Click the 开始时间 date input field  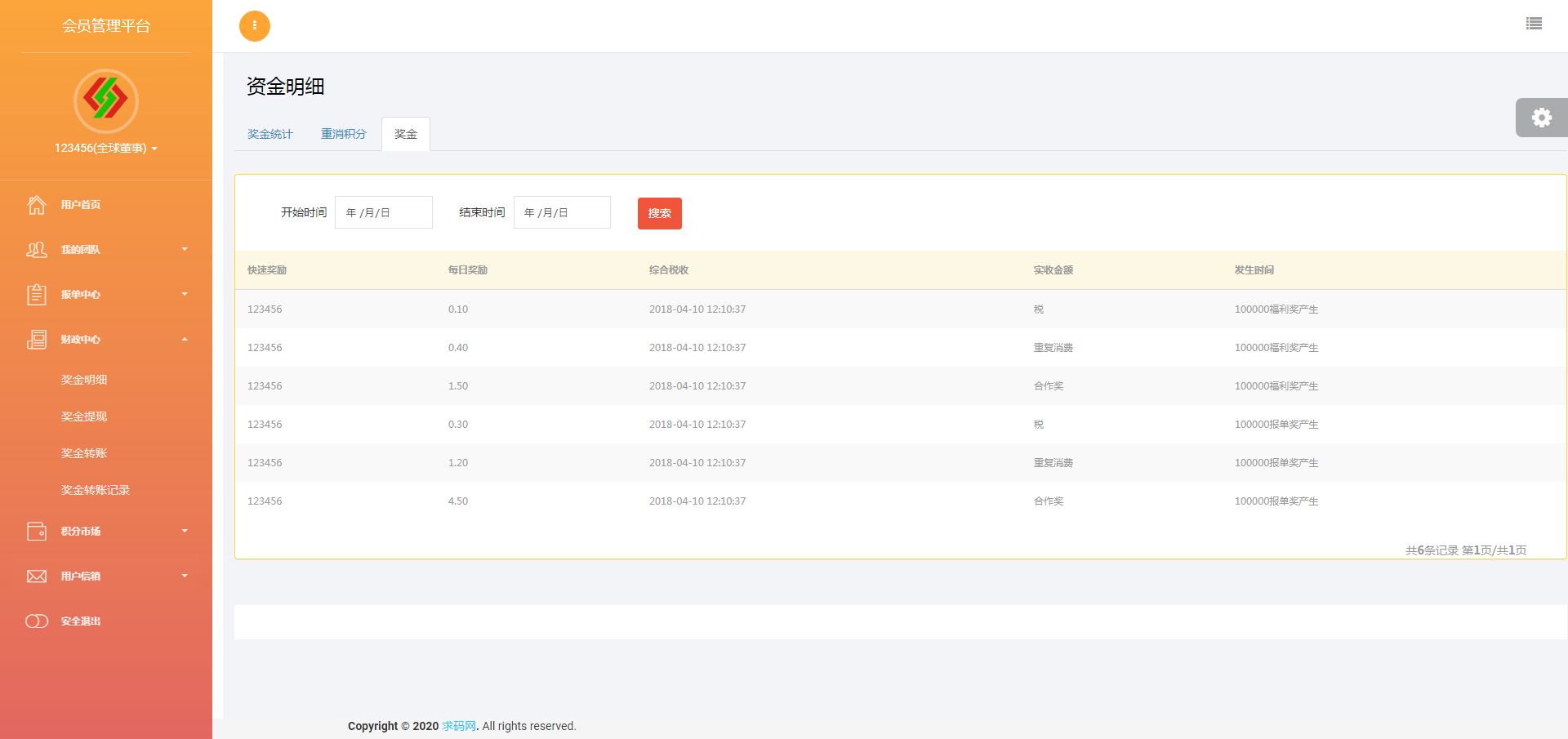383,212
